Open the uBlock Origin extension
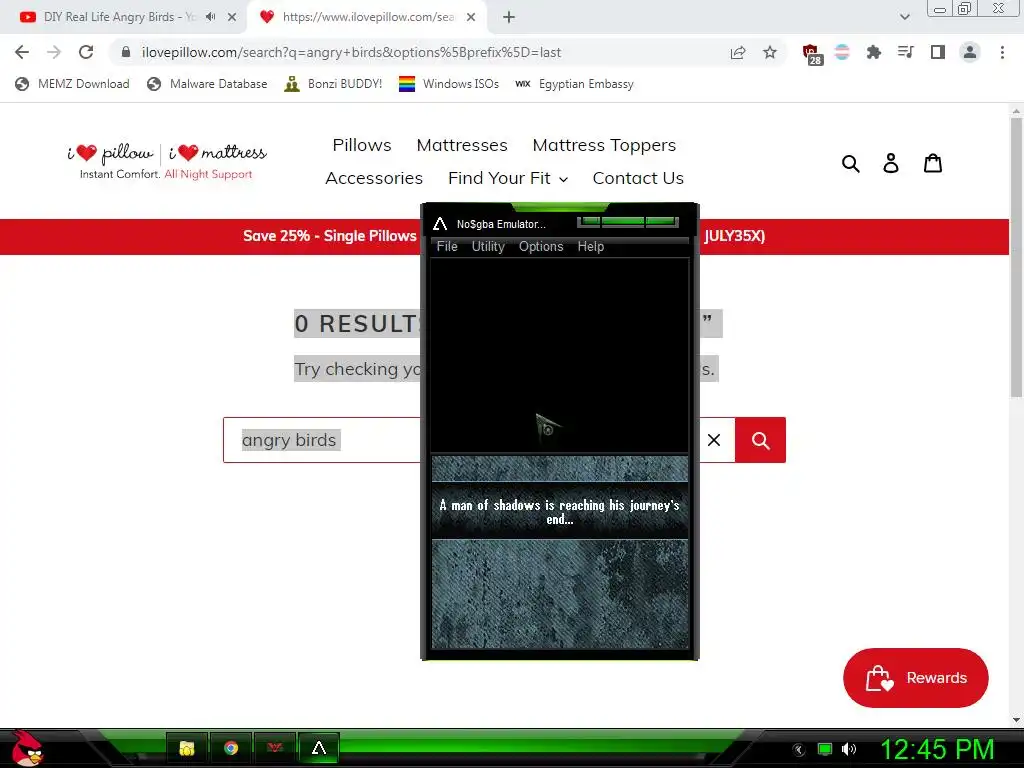This screenshot has width=1024, height=768. 811,54
